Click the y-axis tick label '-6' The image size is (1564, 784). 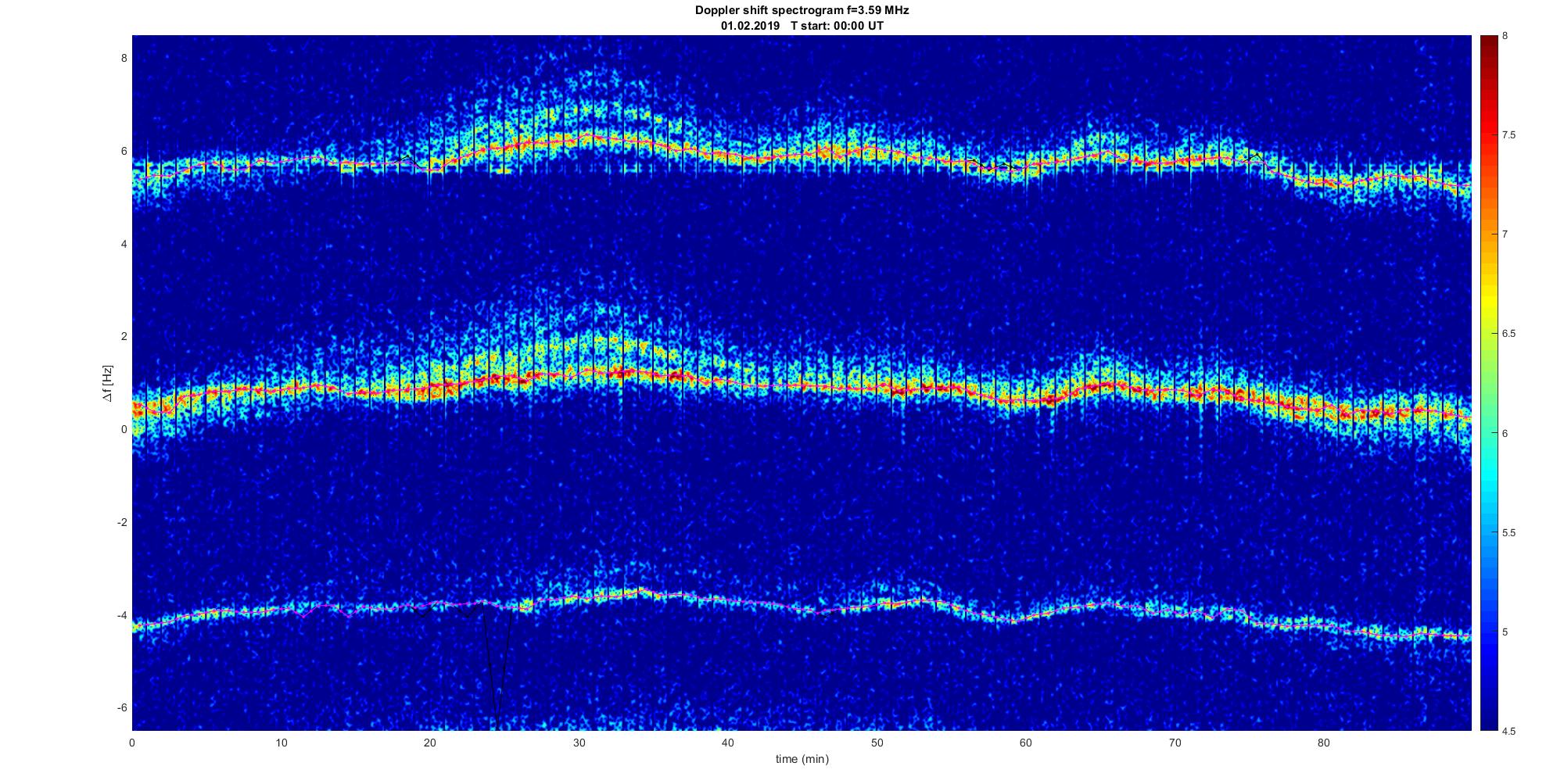click(x=121, y=707)
